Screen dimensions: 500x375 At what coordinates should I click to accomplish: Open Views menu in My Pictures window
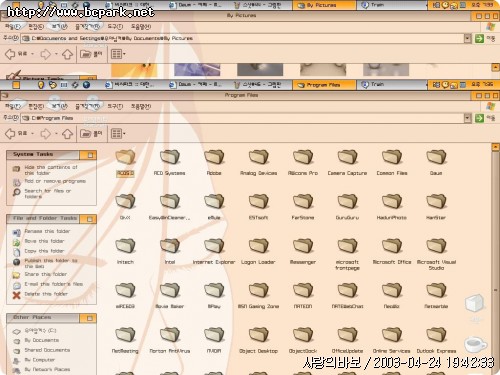point(118,54)
